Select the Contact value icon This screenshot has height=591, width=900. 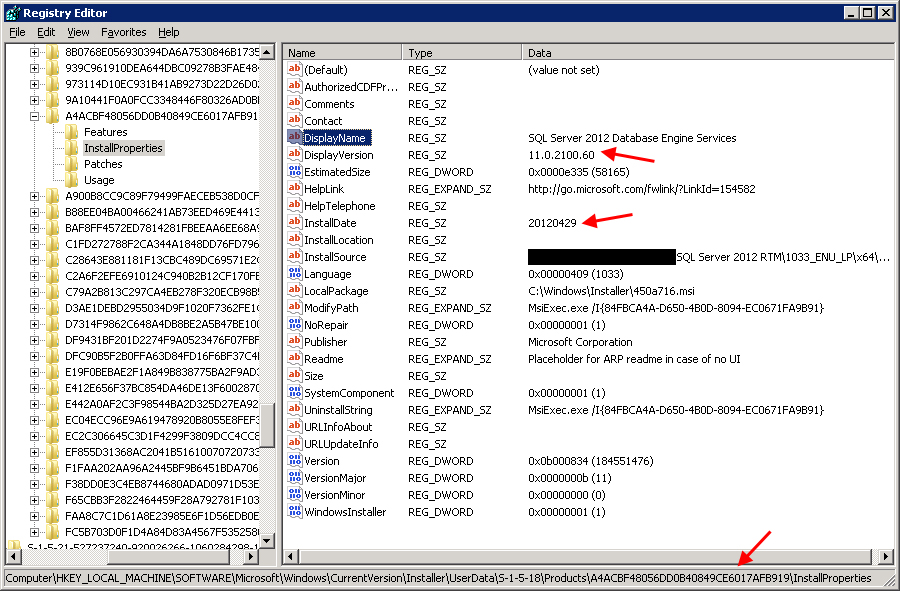pos(294,120)
